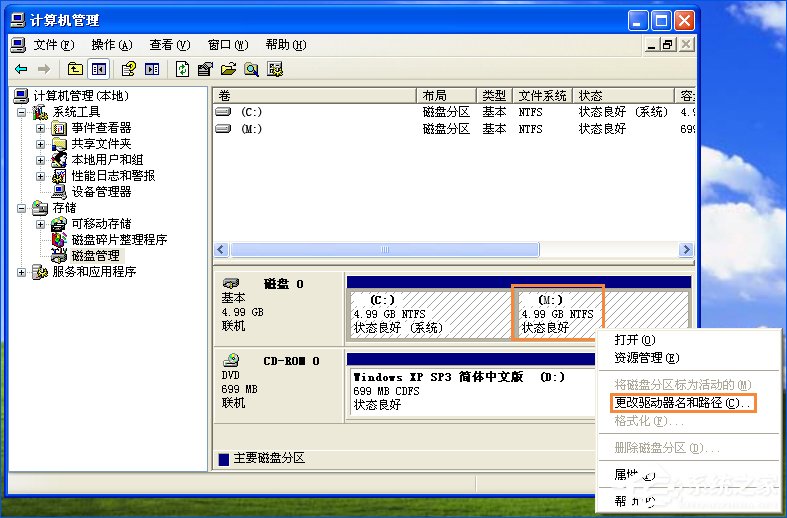Sort by the 文件系统 column header
Viewport: 787px width, 518px height.
pos(543,95)
